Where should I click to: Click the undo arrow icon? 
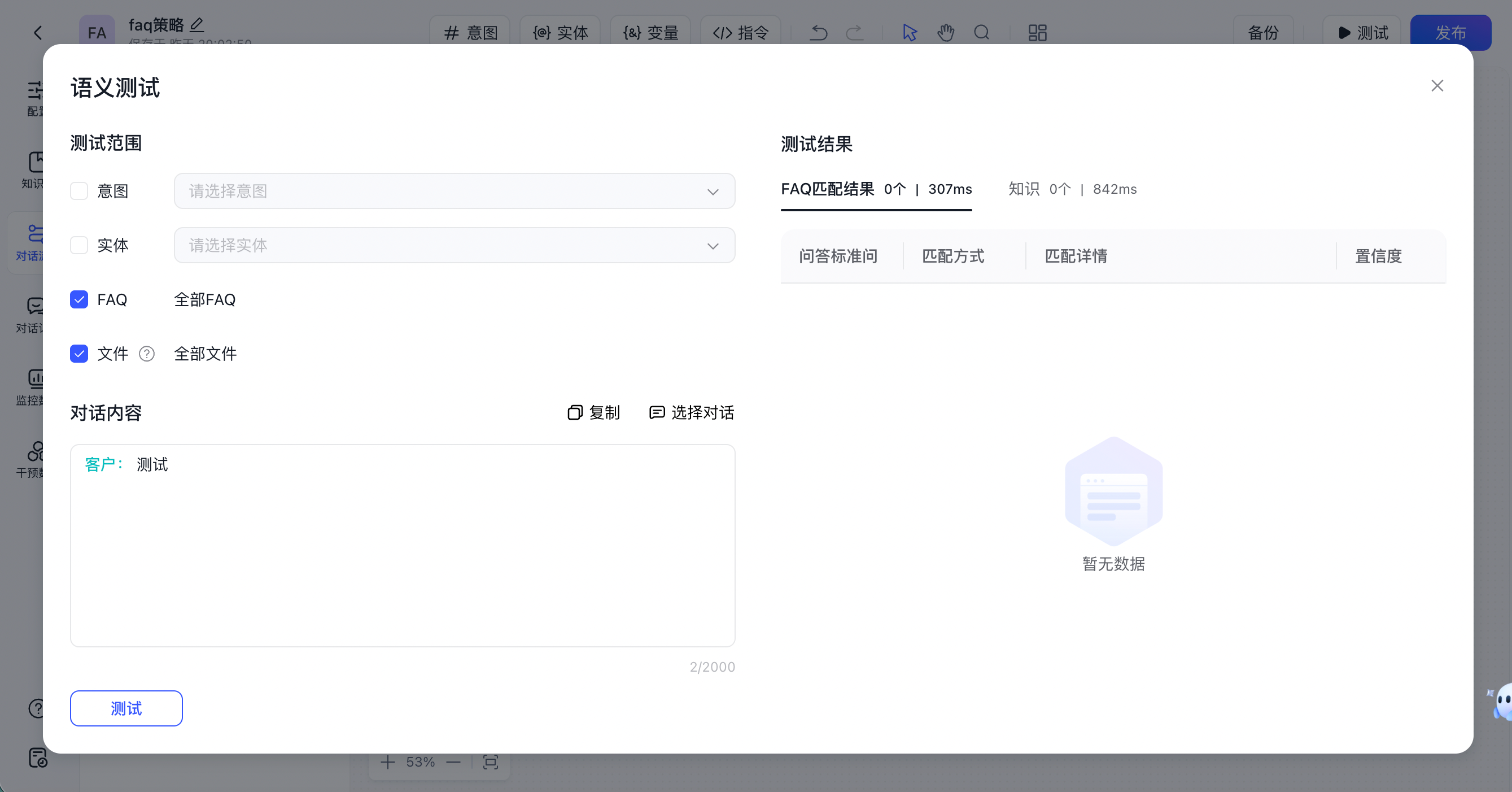[x=818, y=32]
